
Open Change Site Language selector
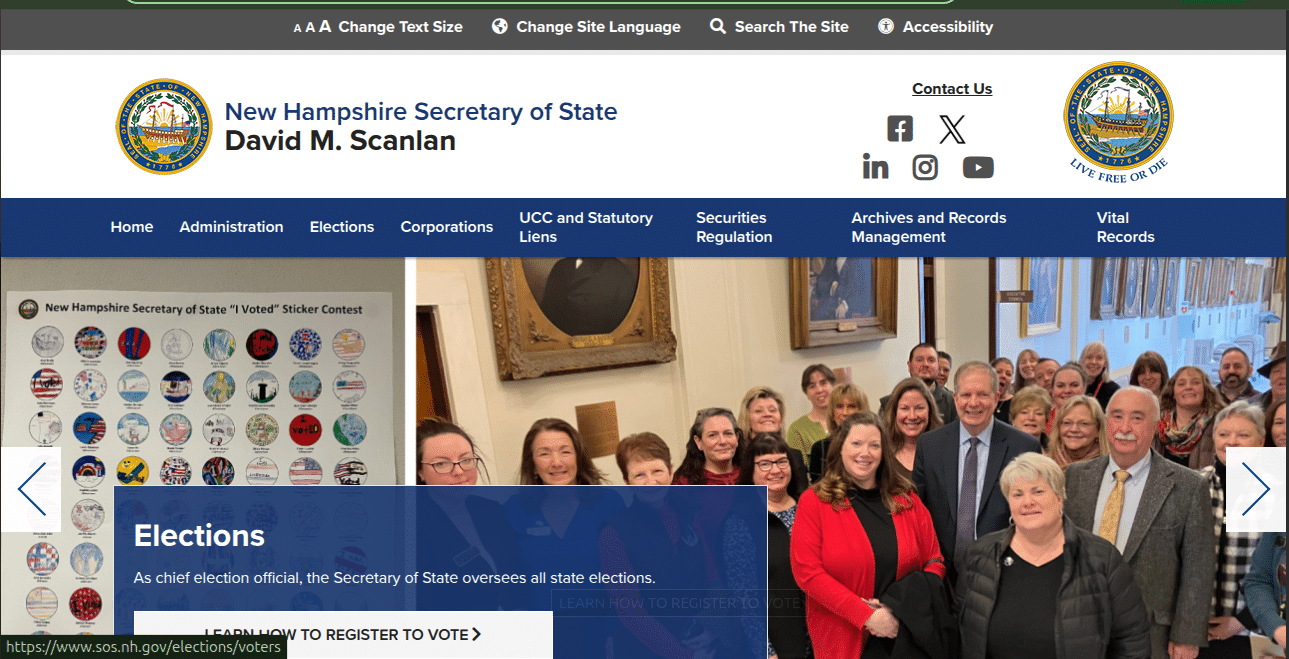point(586,27)
